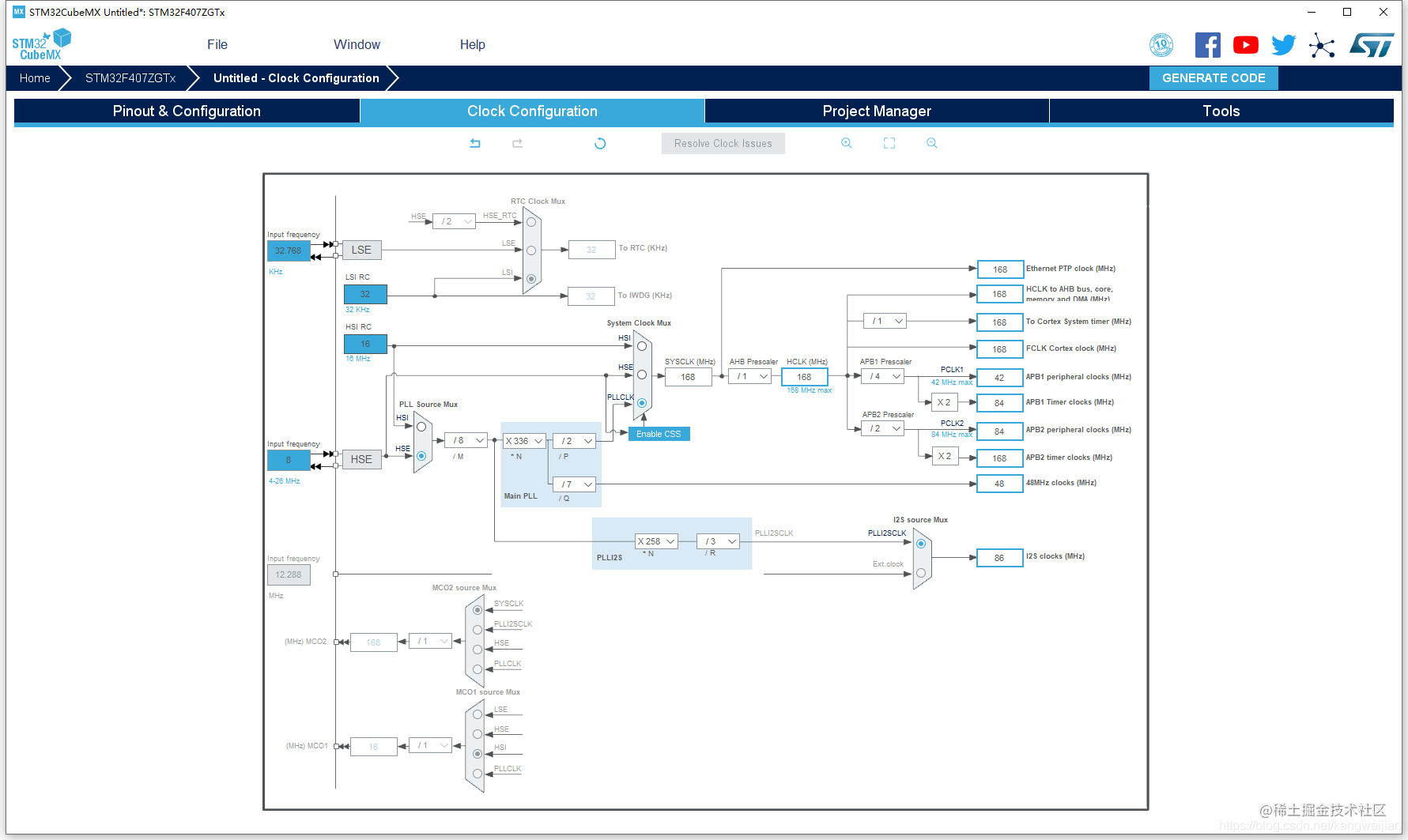Screen dimensions: 1408x840
Task: Click the 48MHz clocks value box
Action: [x=1000, y=484]
